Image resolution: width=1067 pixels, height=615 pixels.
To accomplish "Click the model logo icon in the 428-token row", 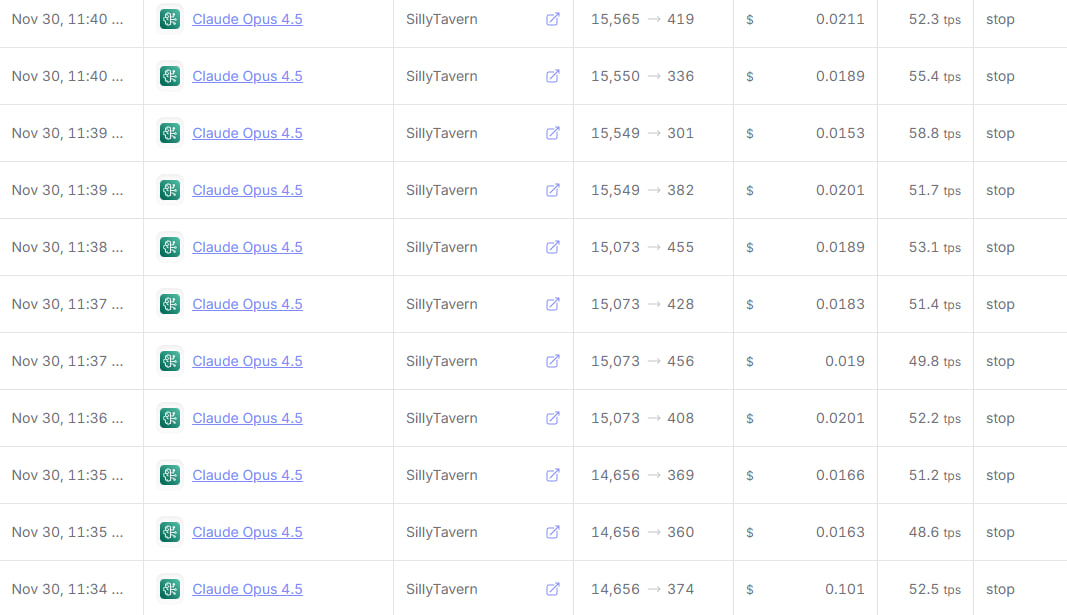I will (169, 304).
